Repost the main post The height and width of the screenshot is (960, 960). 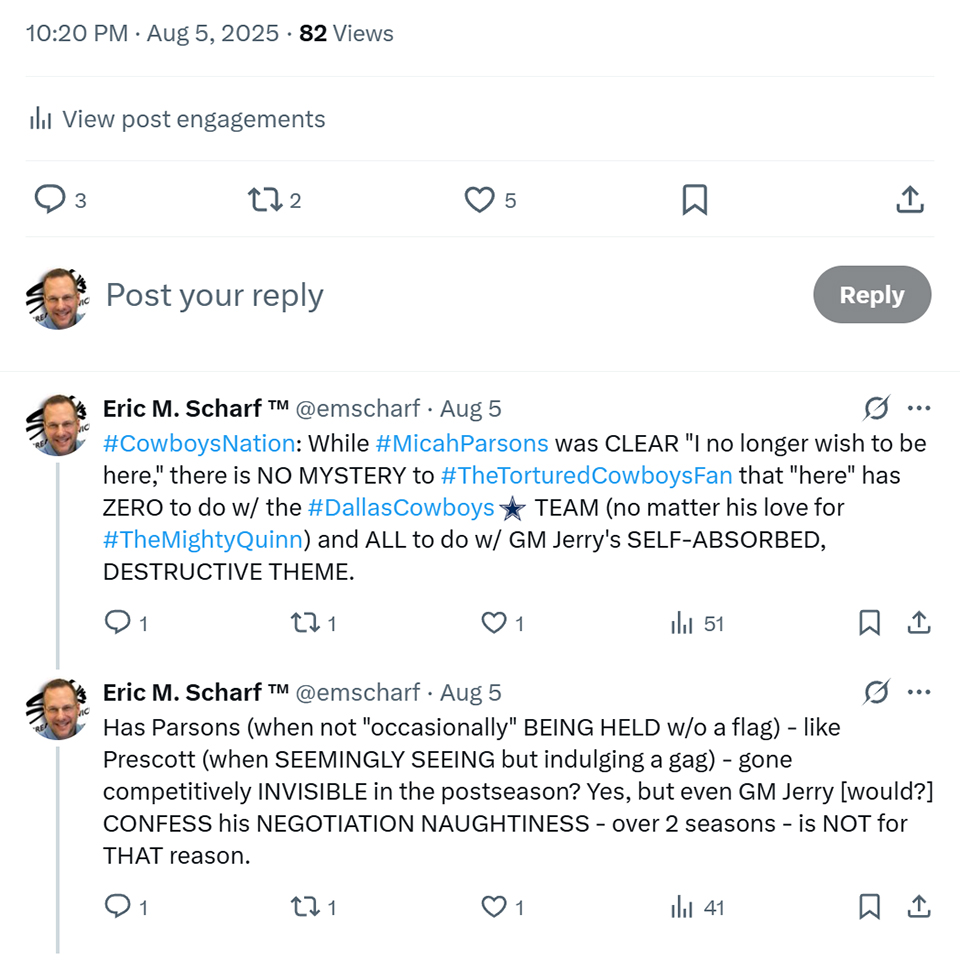click(x=265, y=200)
